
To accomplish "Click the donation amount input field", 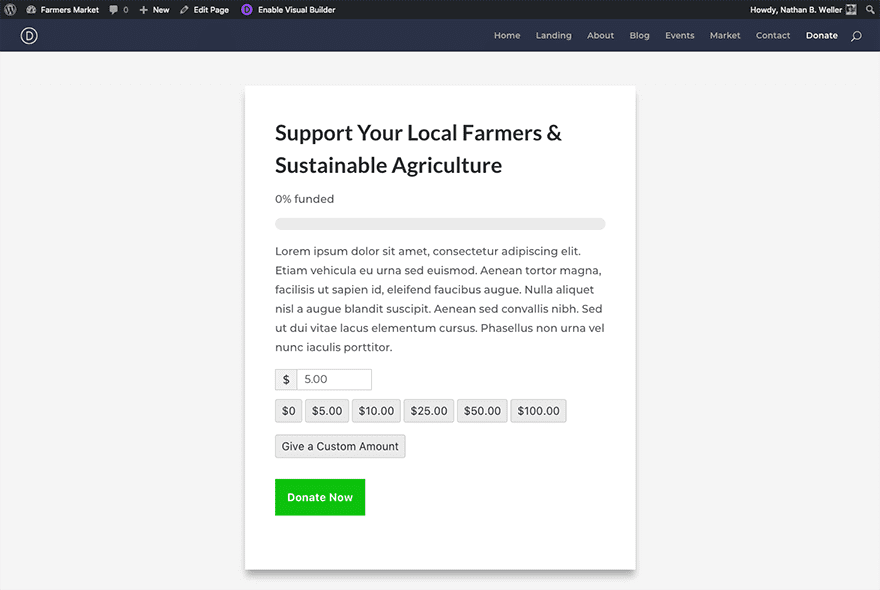I will [x=334, y=380].
